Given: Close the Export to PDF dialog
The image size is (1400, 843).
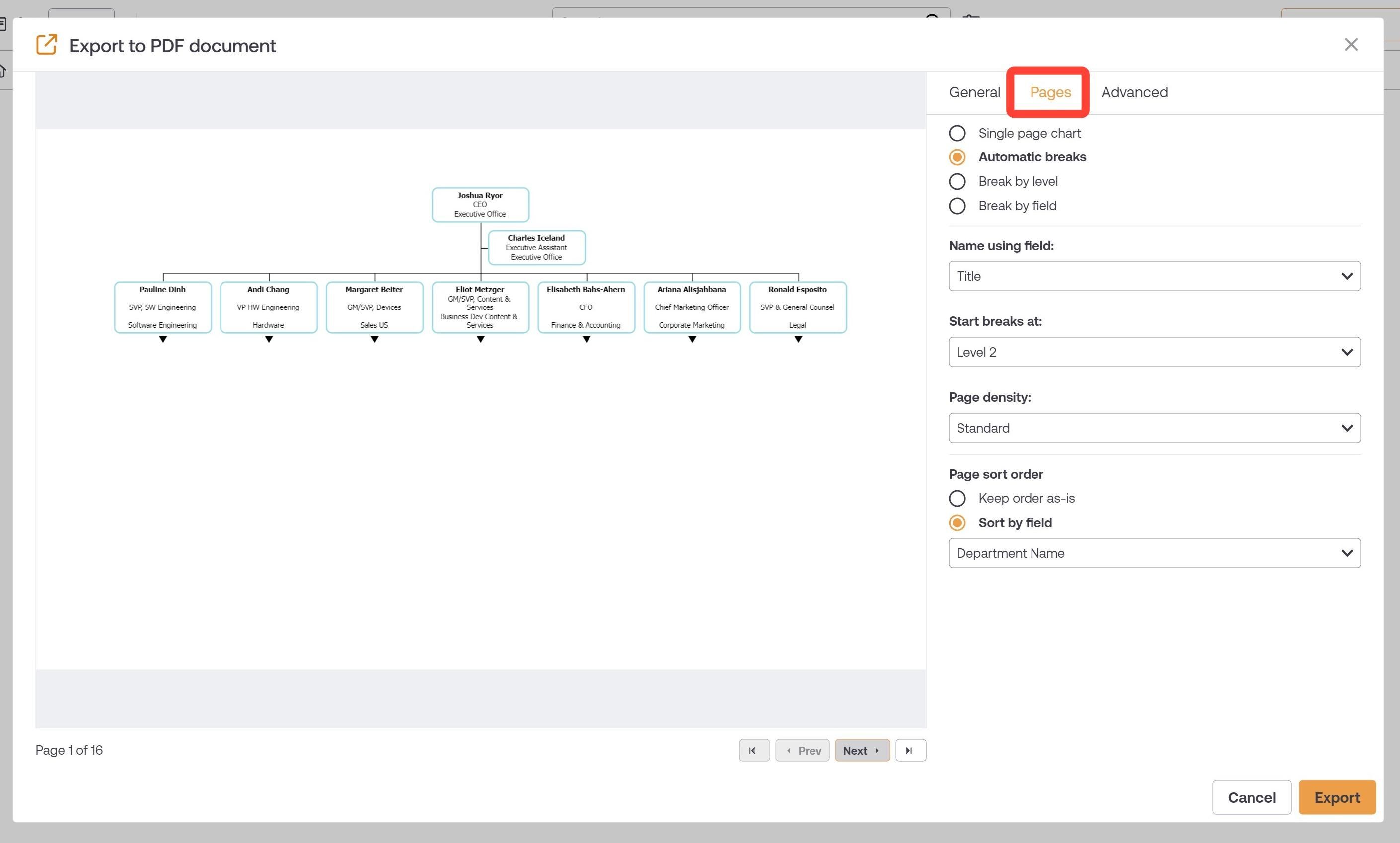Looking at the screenshot, I should coord(1351,44).
